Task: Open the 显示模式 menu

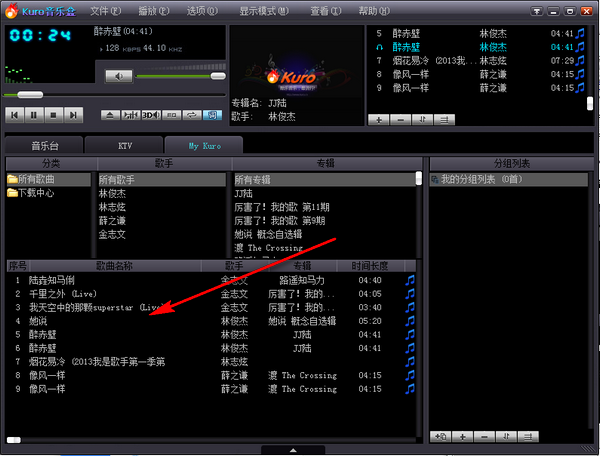Action: pyautogui.click(x=264, y=11)
